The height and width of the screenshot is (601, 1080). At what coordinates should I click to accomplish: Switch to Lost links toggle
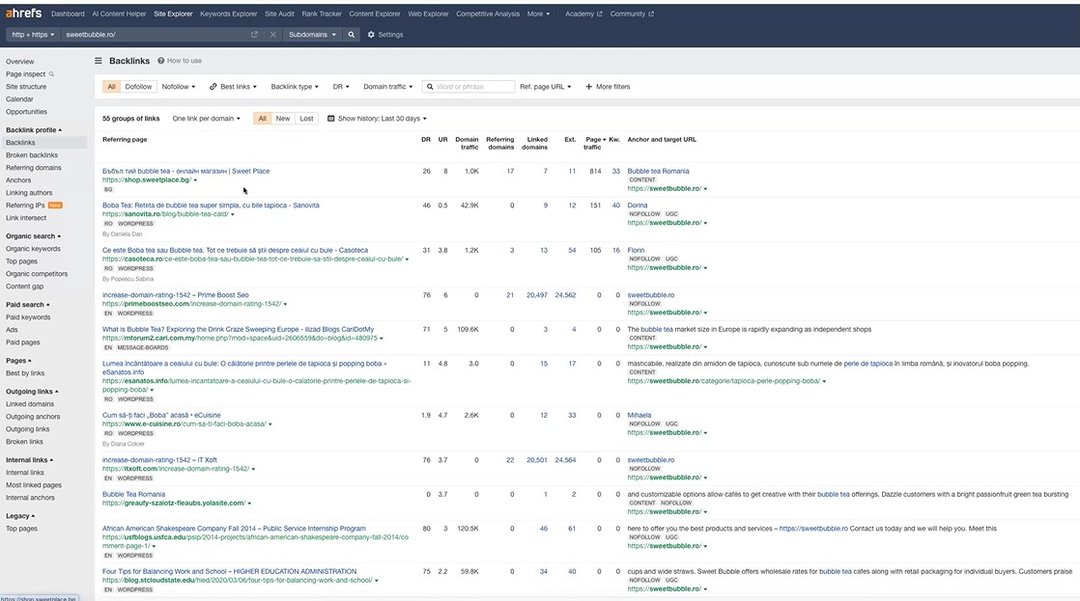306,118
